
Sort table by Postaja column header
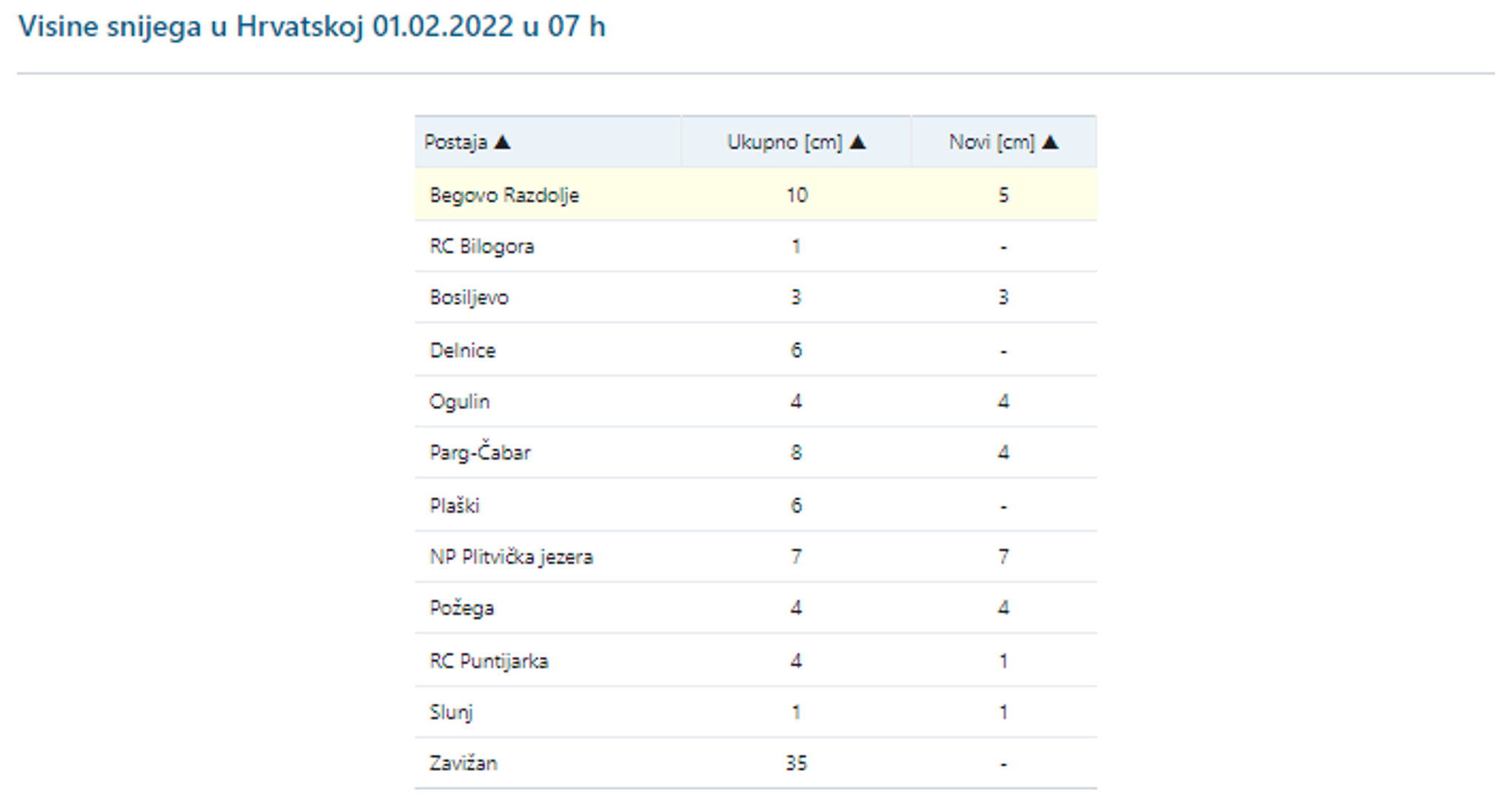pyautogui.click(x=455, y=142)
